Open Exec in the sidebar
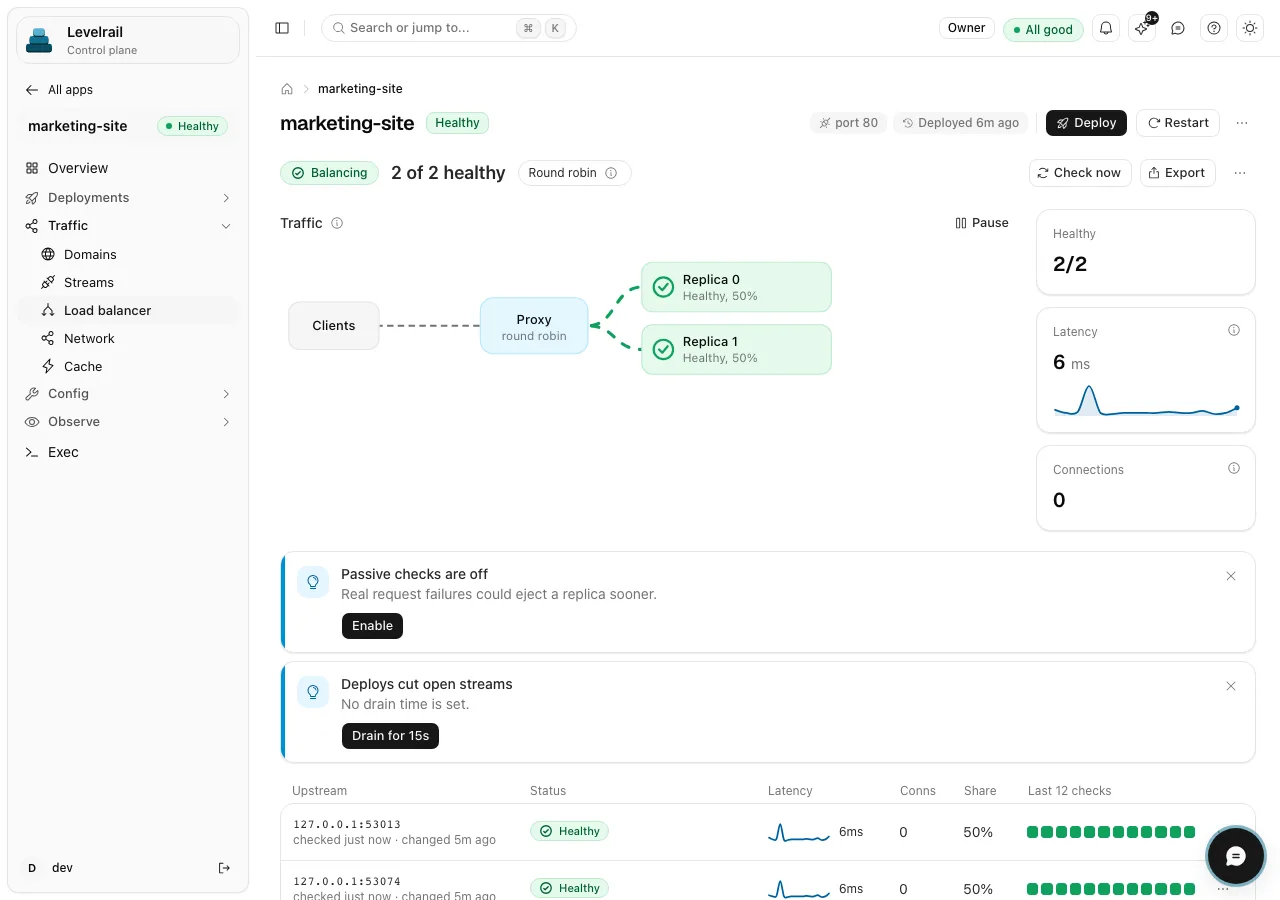1280x900 pixels. [x=128, y=452]
